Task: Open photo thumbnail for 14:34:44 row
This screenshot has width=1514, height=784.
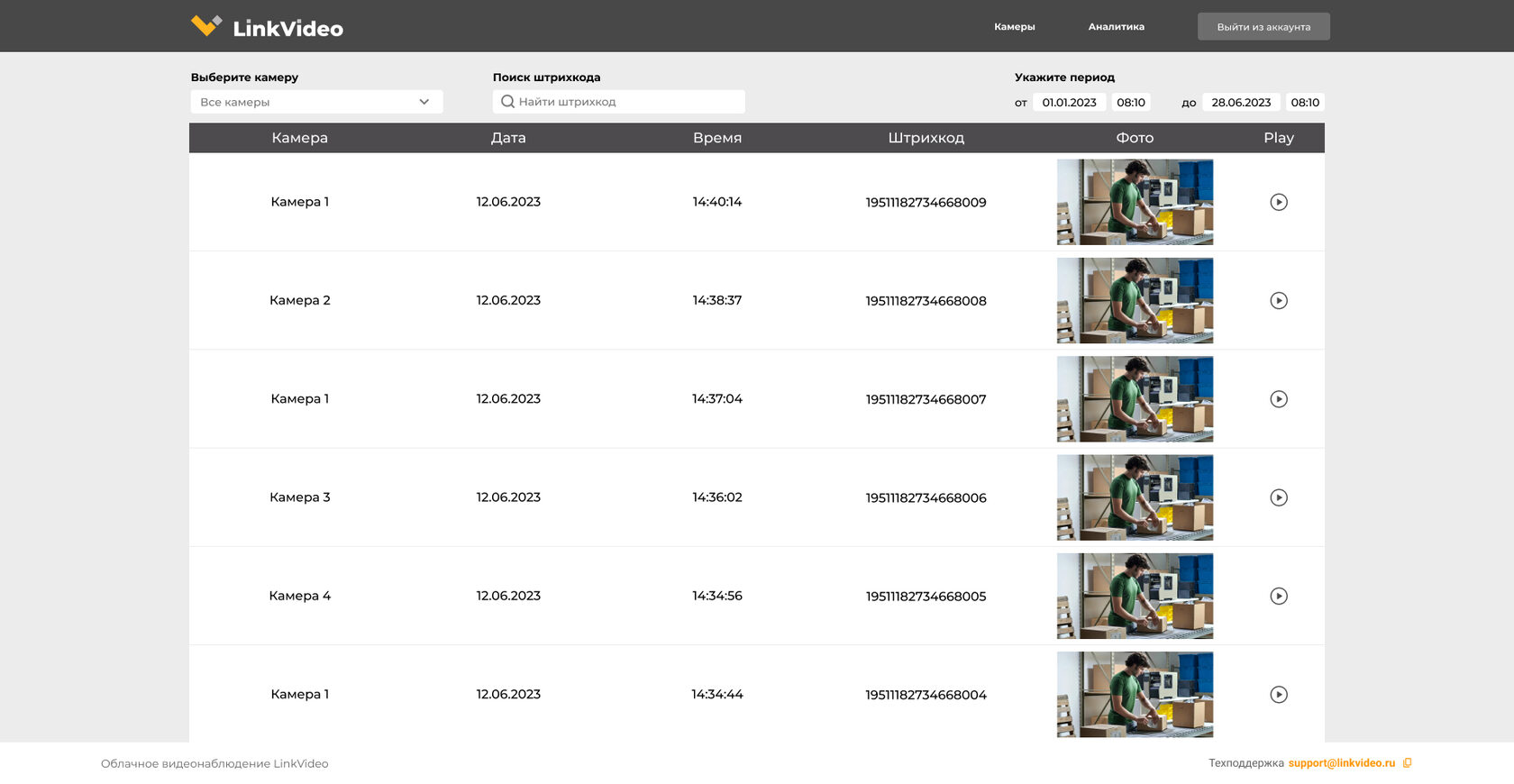Action: coord(1135,694)
